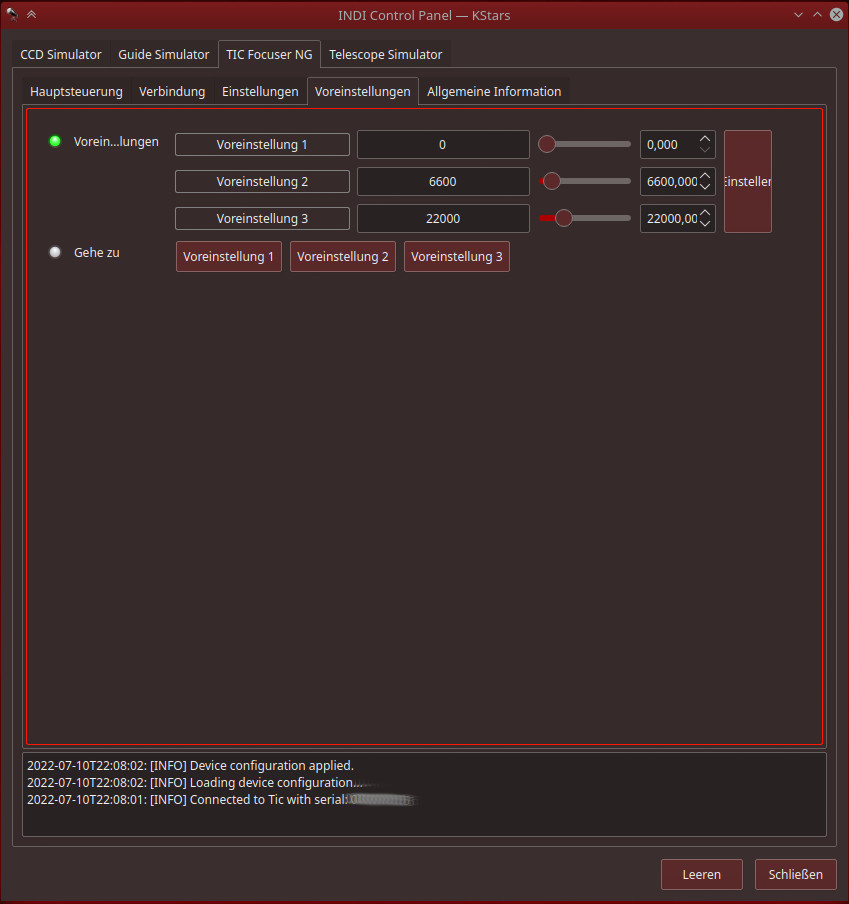
Task: Click the grey status light beside Gehe zu
Action: pyautogui.click(x=55, y=252)
